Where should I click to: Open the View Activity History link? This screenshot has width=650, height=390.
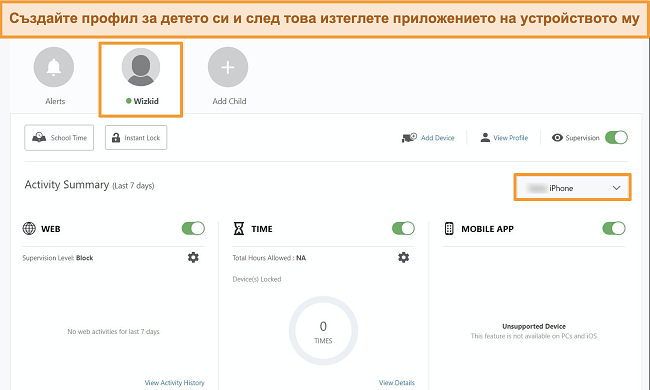tap(175, 383)
